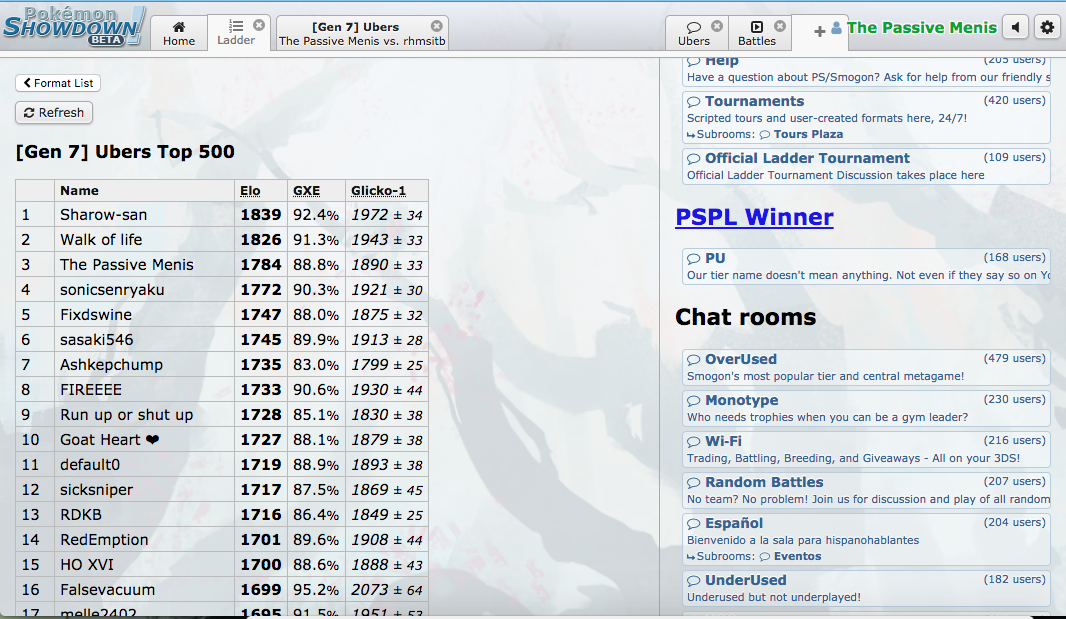This screenshot has width=1066, height=619.
Task: Join the OverUsed chat room
Action: (x=866, y=367)
